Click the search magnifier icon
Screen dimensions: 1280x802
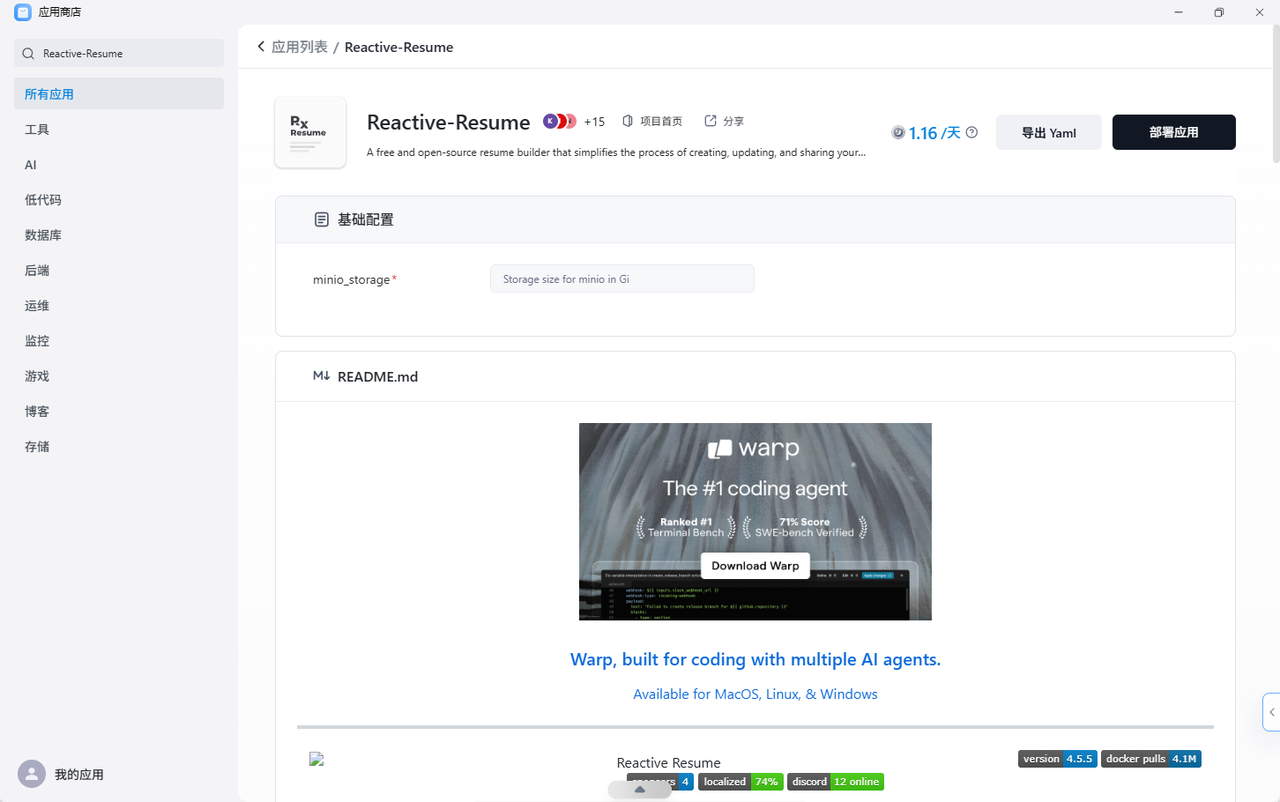(29, 53)
